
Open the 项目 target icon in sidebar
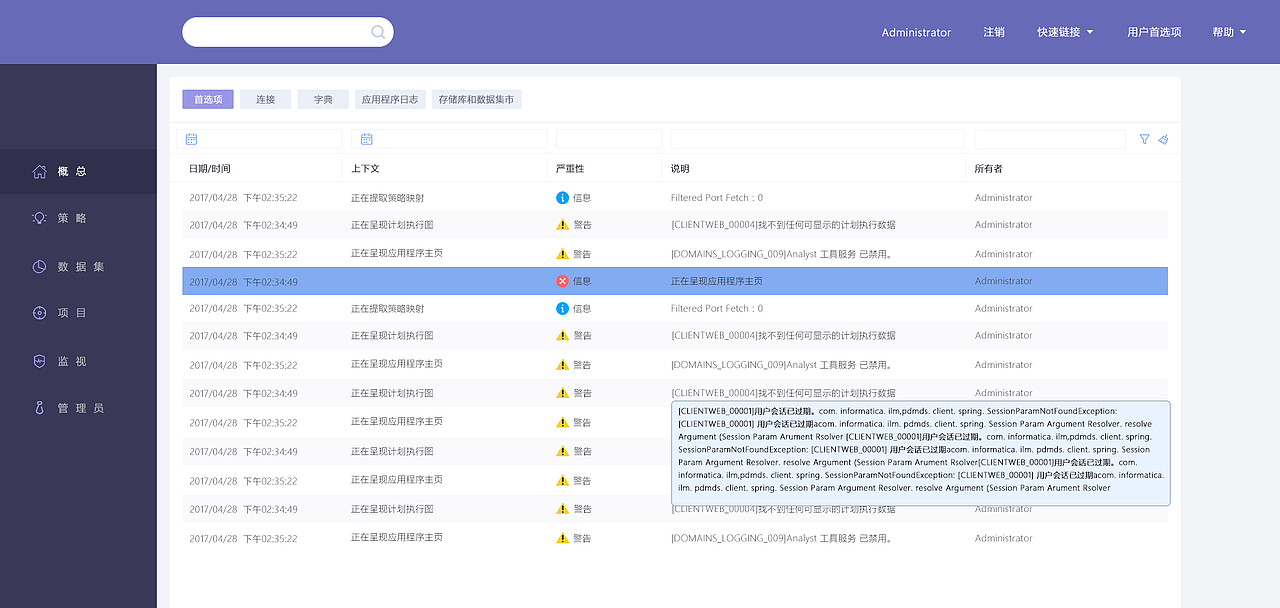(x=39, y=312)
